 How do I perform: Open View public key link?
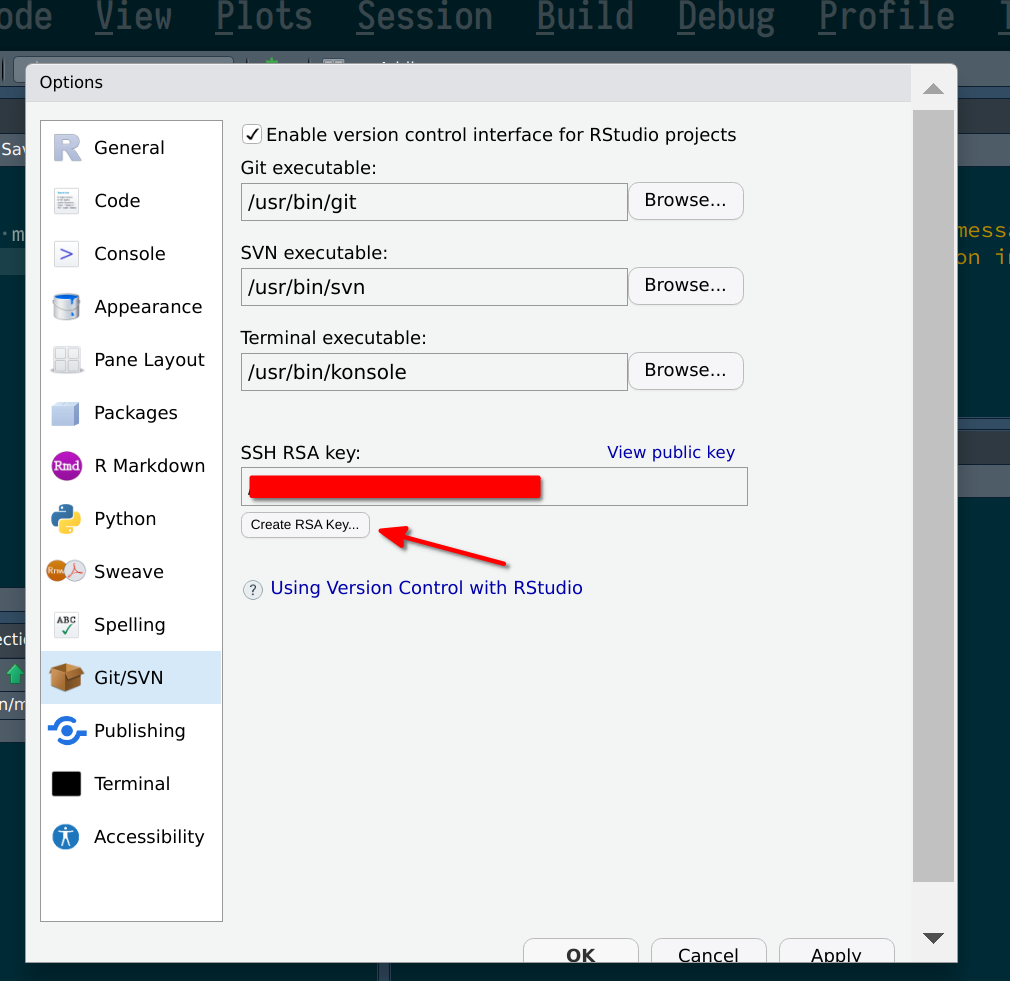[x=671, y=452]
